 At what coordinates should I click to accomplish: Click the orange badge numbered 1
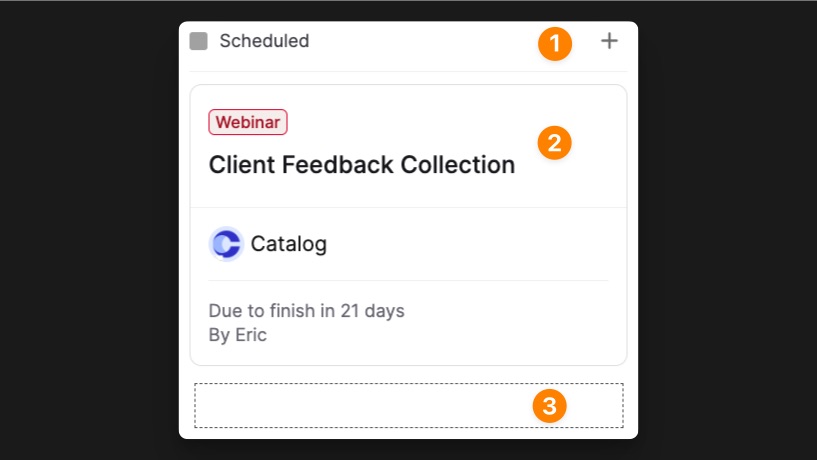point(555,44)
